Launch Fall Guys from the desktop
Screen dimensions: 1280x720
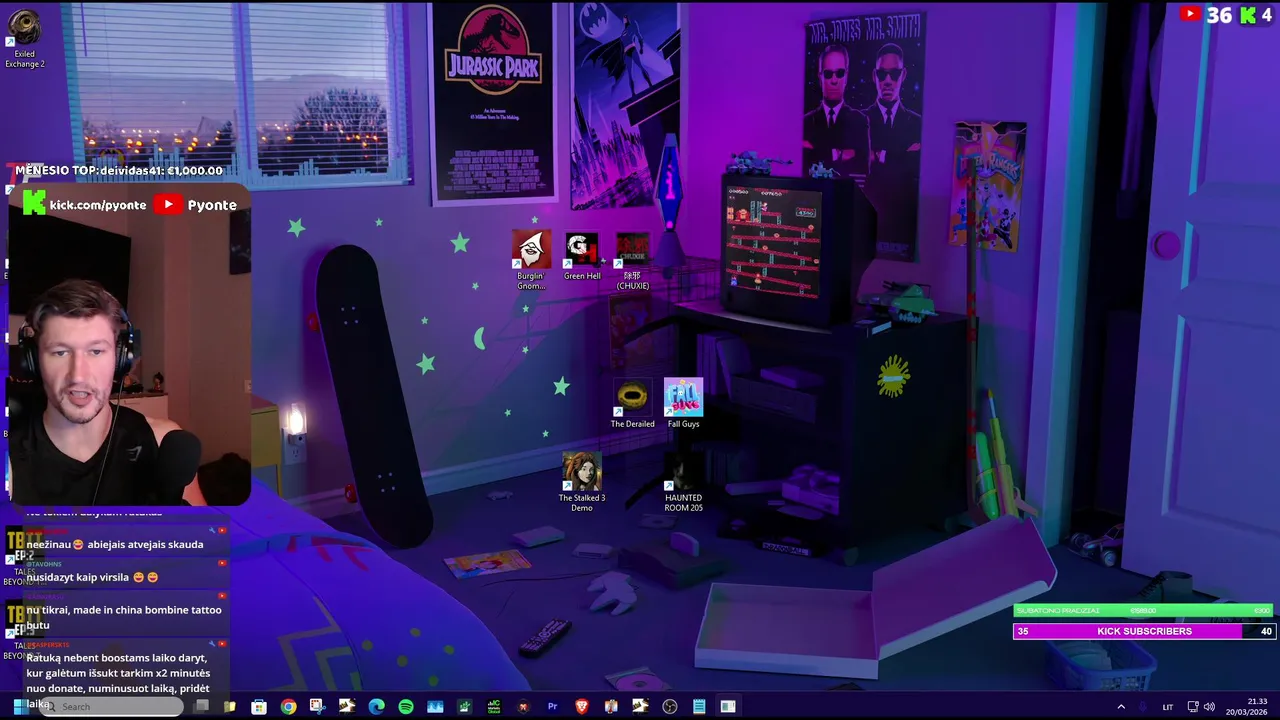click(684, 403)
